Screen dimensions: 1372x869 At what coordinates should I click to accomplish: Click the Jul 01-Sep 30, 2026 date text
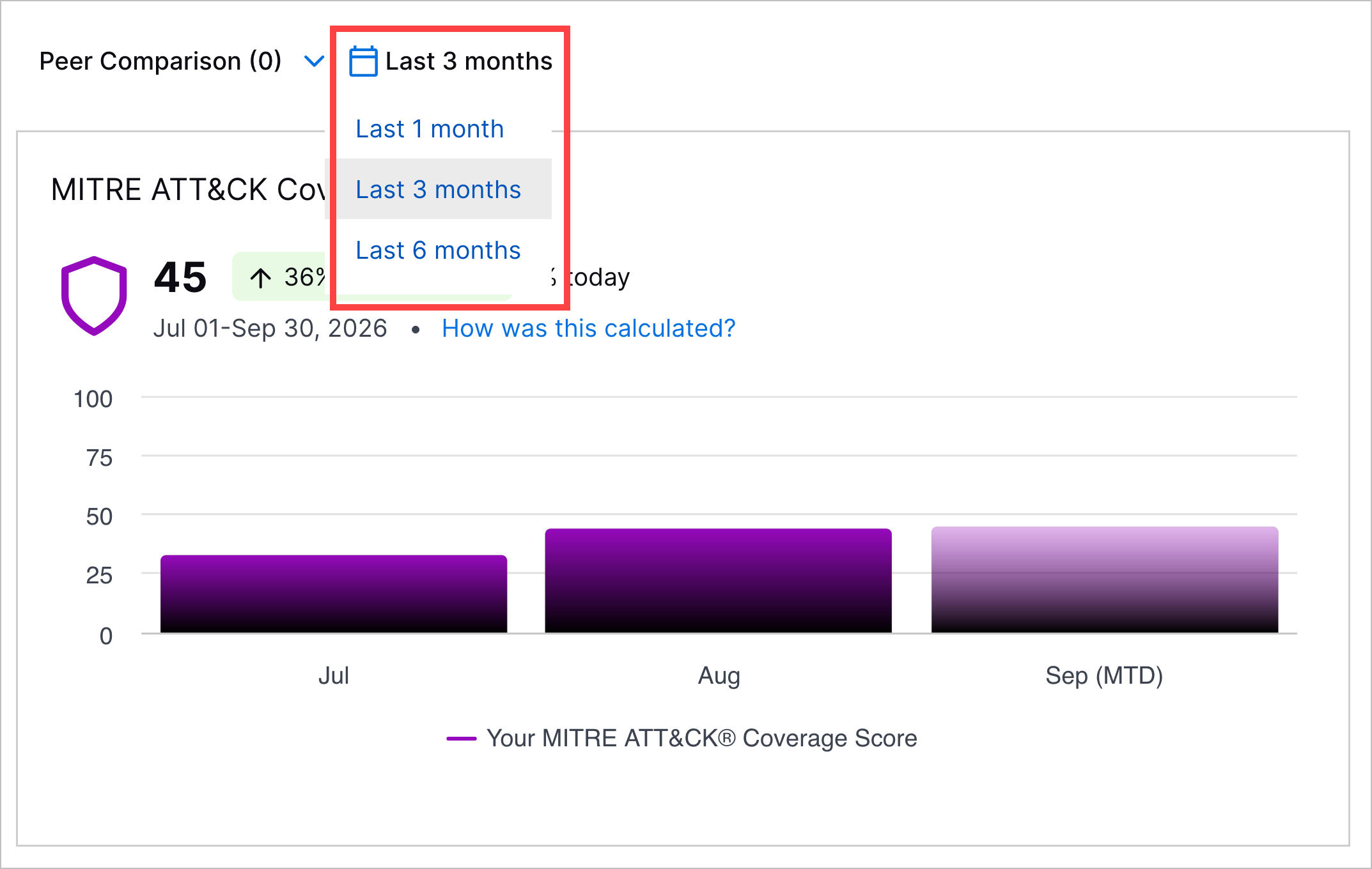(x=270, y=328)
